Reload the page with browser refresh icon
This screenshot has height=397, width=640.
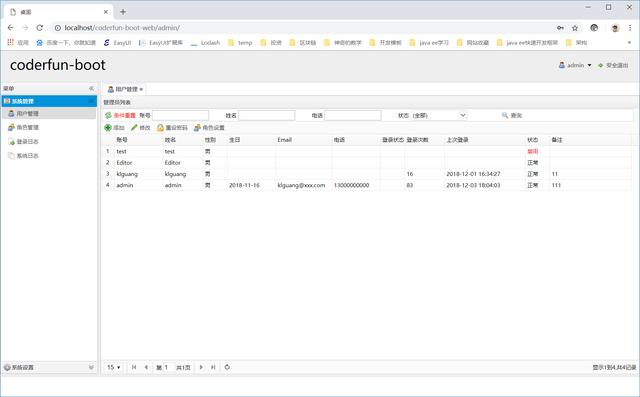pyautogui.click(x=40, y=28)
